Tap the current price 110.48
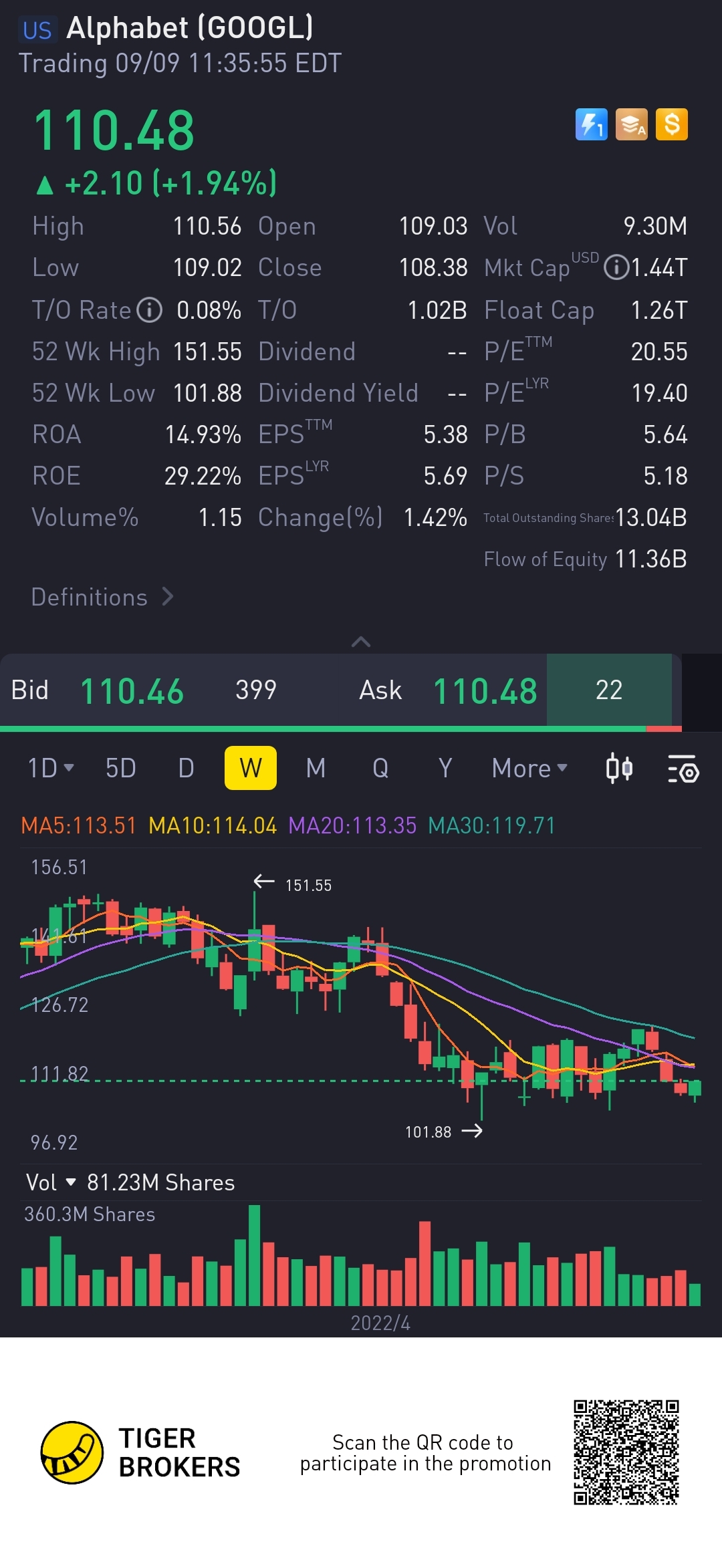Image resolution: width=722 pixels, height=1568 pixels. click(x=114, y=130)
